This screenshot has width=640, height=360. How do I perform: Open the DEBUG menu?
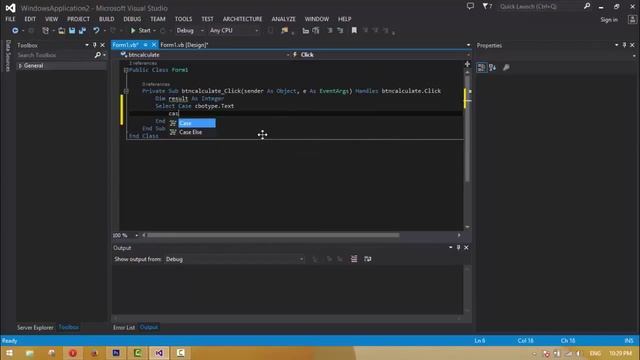pyautogui.click(x=132, y=19)
